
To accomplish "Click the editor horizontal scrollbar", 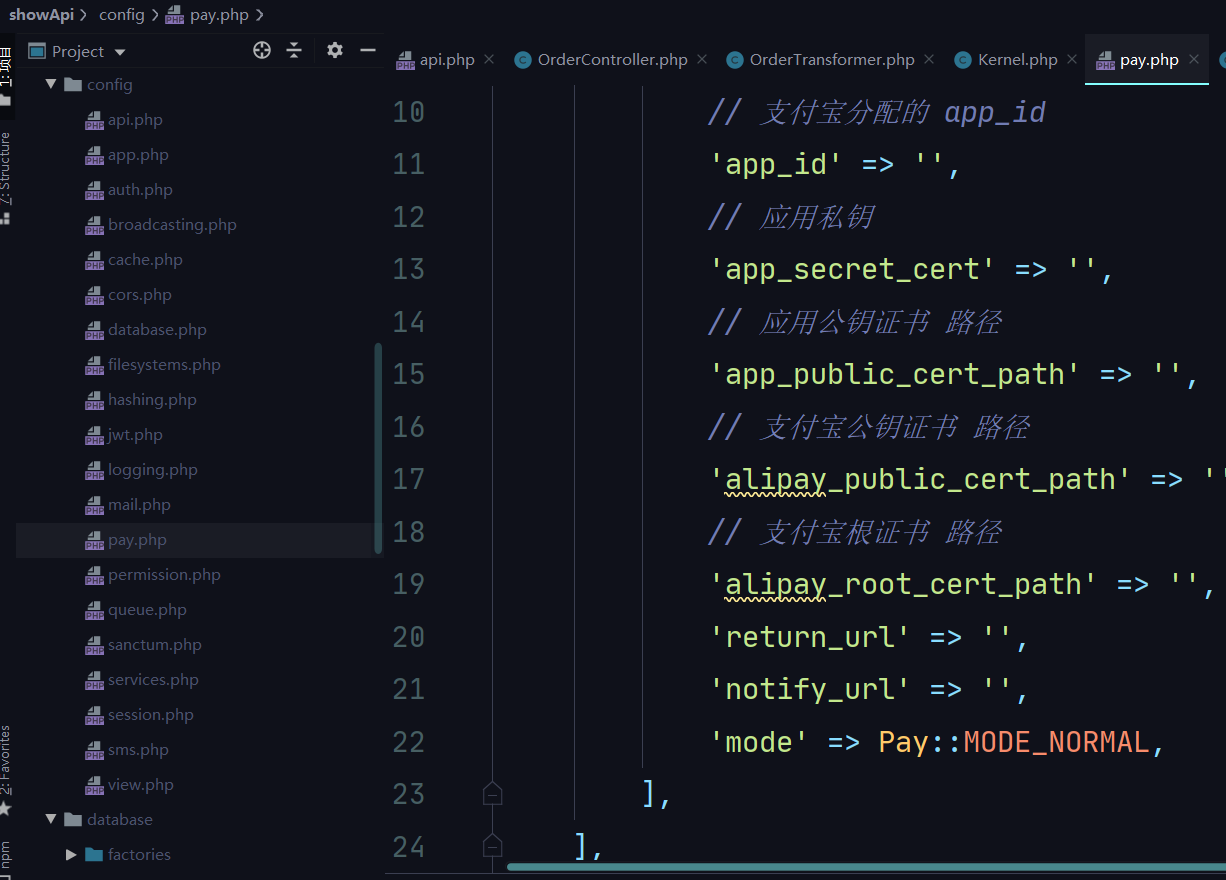I will [866, 866].
